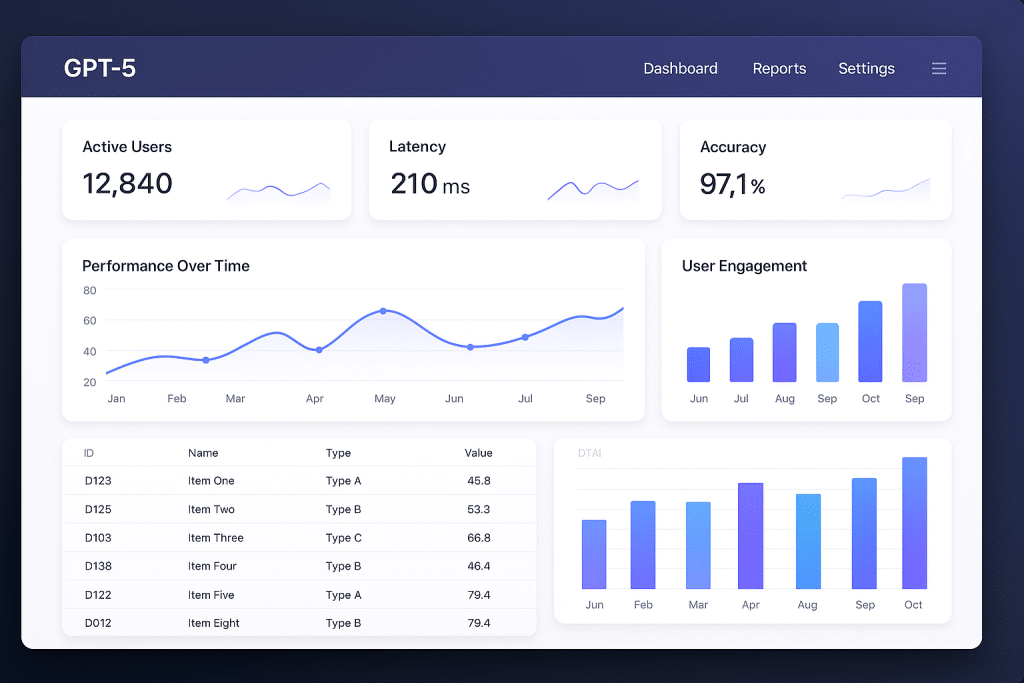Click the Performance Over Time heading
This screenshot has height=683, width=1024.
(166, 266)
